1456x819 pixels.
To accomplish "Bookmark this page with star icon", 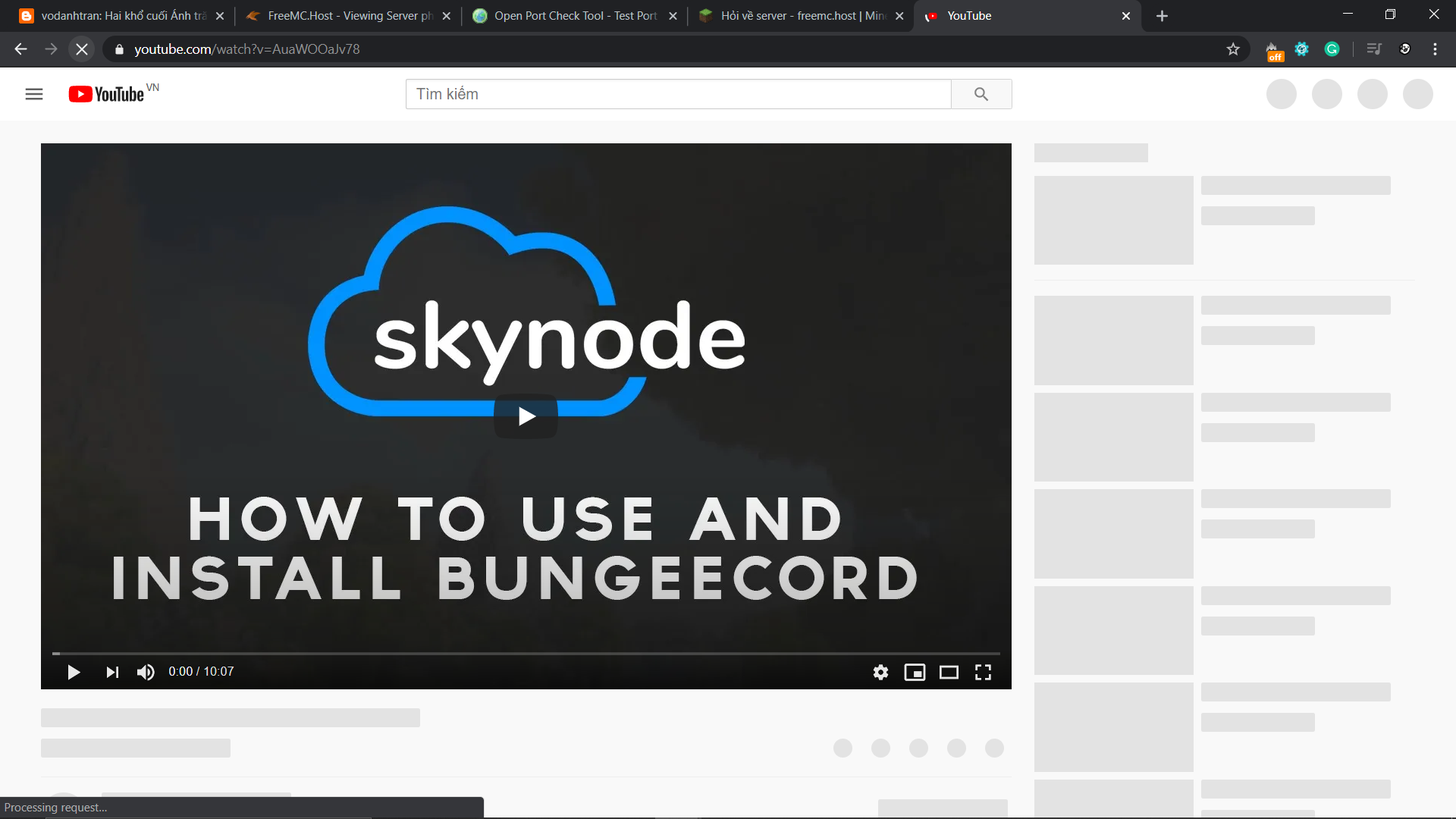I will pos(1233,49).
